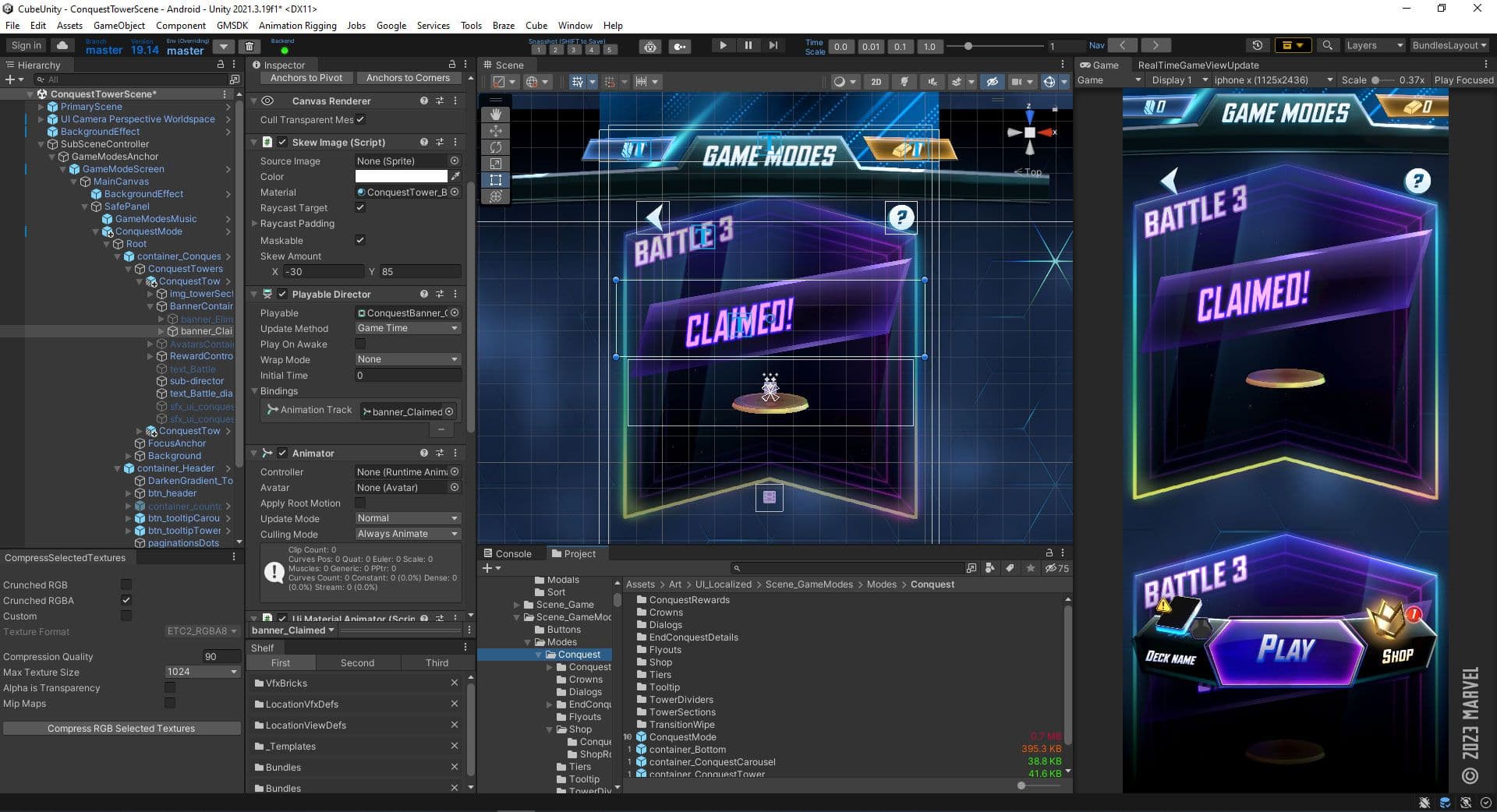
Task: Collapse the ConquestMode hierarchy item
Action: (x=97, y=231)
